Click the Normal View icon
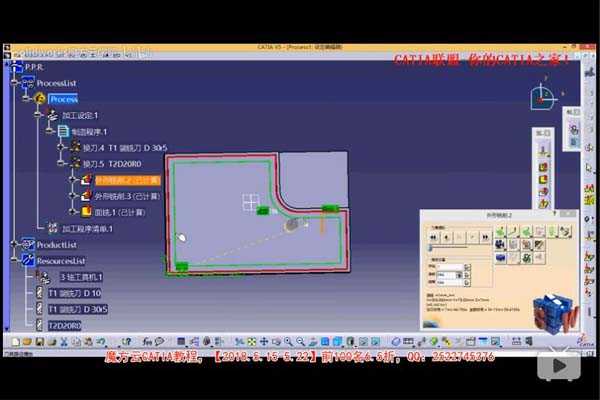 (x=313, y=341)
